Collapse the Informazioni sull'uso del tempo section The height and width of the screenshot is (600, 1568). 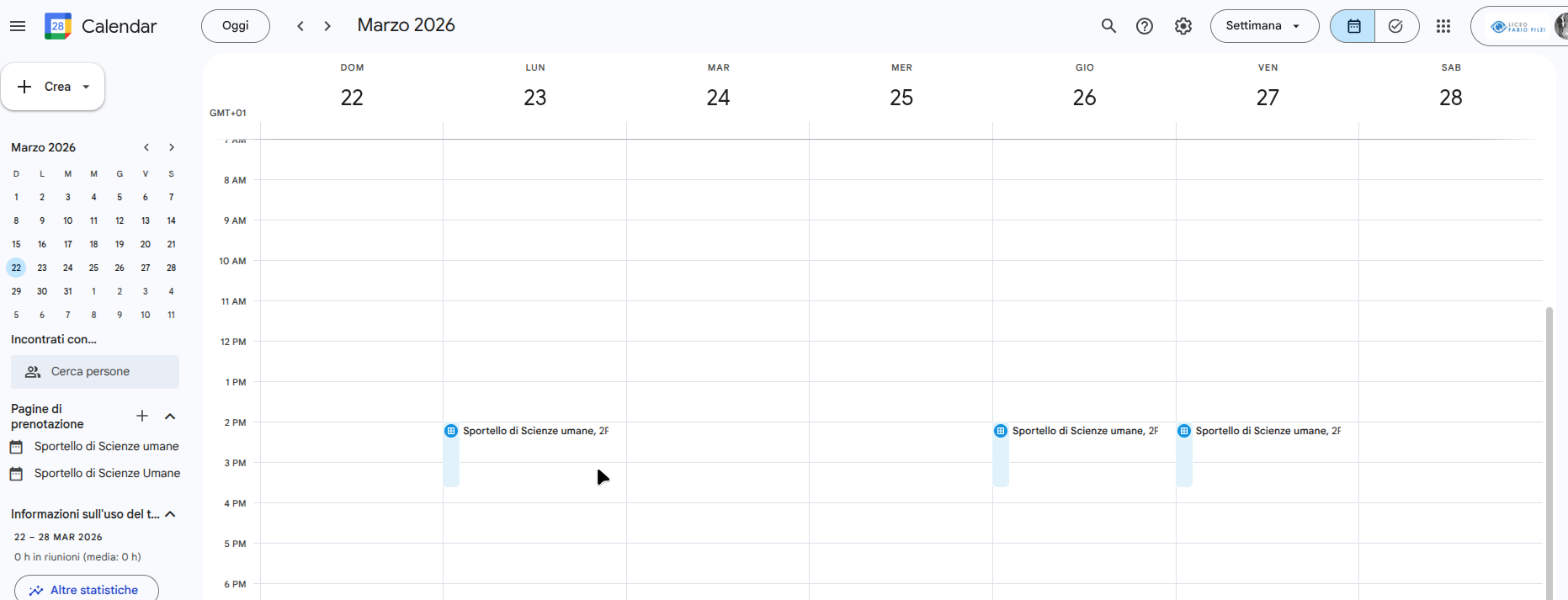tap(170, 514)
